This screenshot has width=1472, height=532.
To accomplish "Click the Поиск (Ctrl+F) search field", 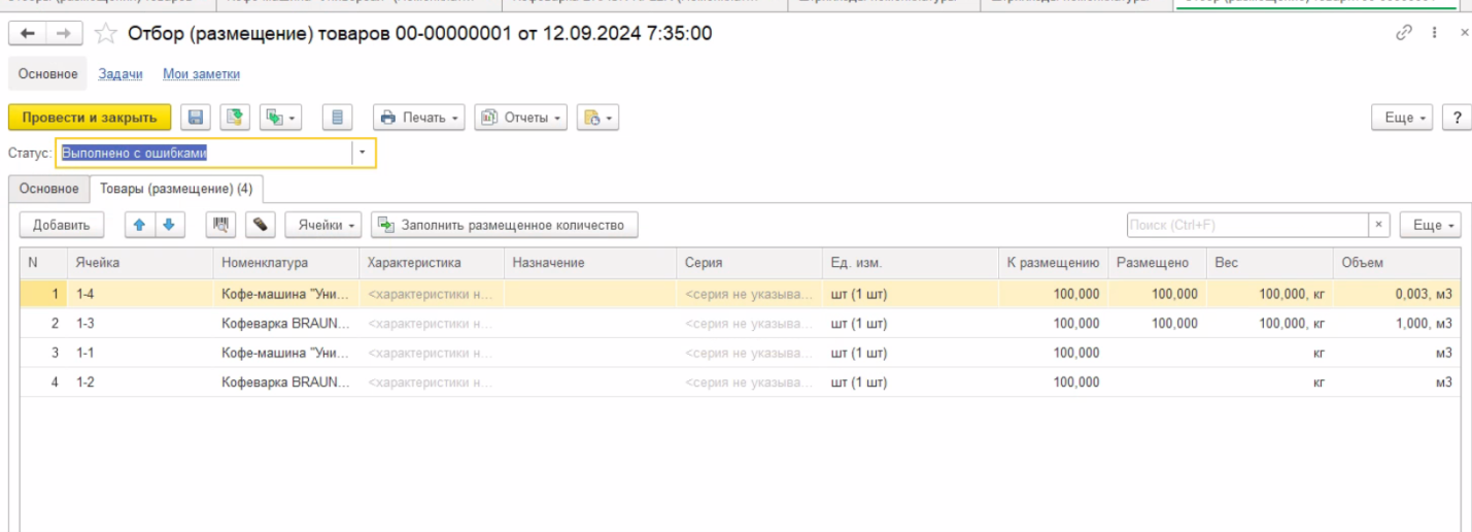I will coord(1246,225).
